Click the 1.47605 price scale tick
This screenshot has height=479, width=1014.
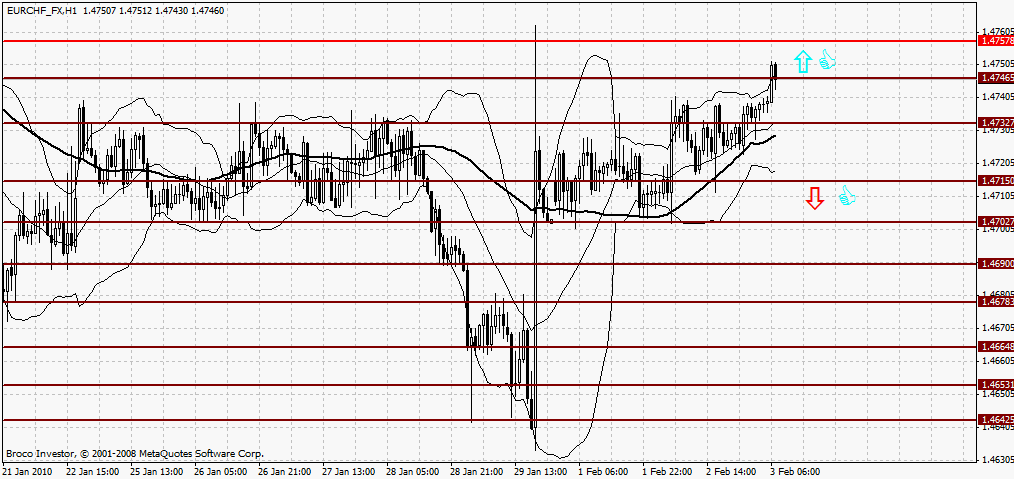coord(997,31)
